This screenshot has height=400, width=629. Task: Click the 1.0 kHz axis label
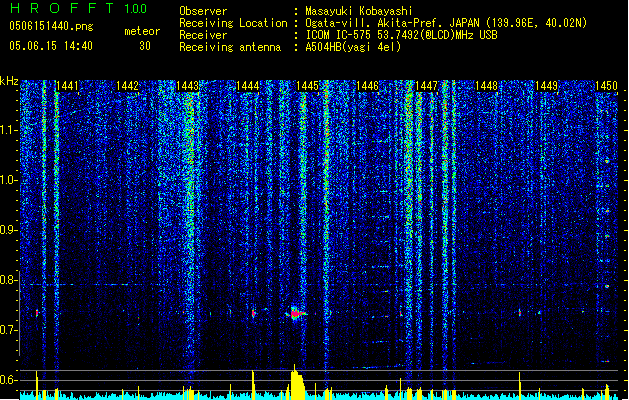(x=8, y=180)
